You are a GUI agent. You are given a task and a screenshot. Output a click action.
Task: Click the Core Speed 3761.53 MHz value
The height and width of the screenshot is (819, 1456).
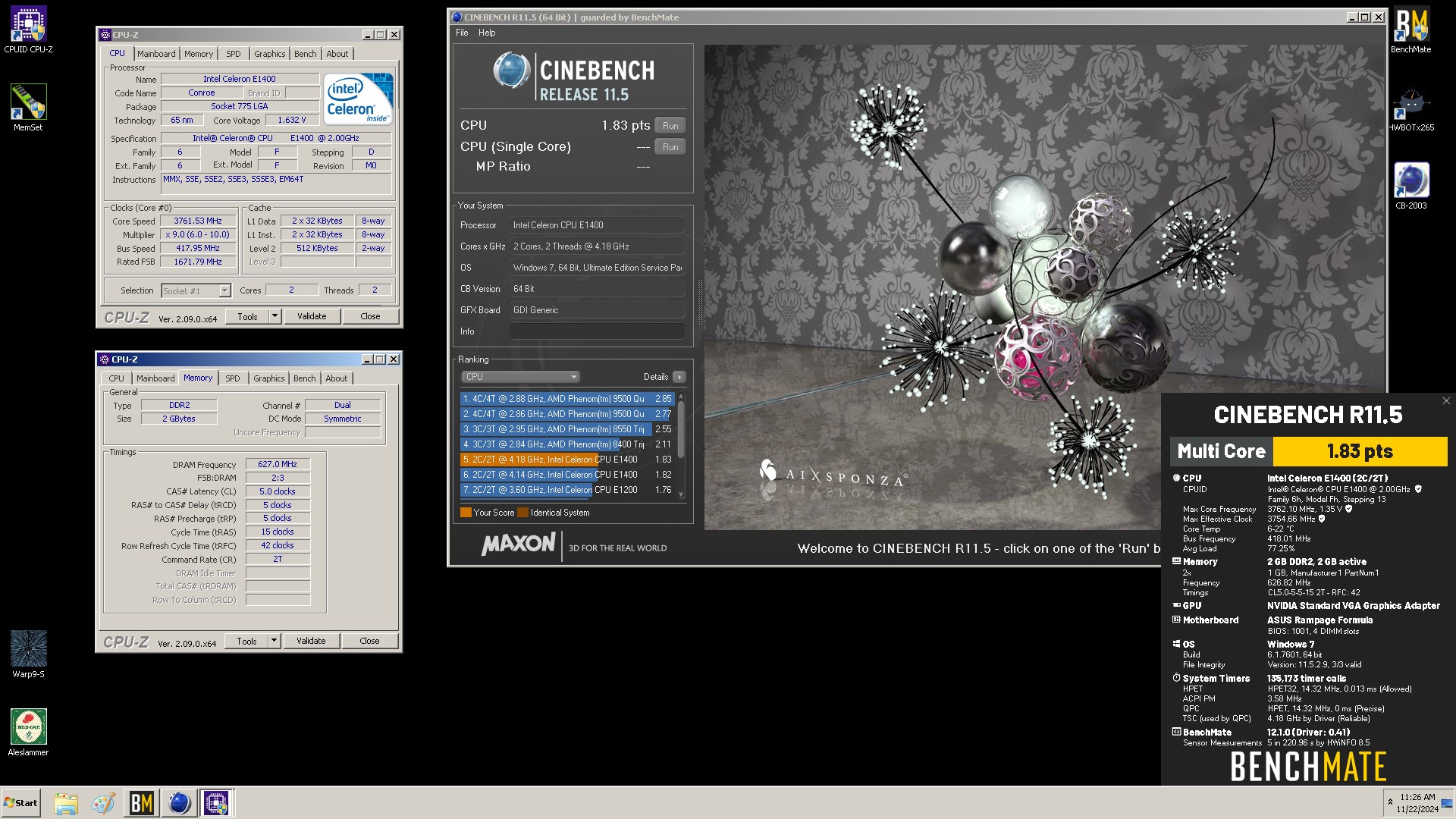click(198, 221)
